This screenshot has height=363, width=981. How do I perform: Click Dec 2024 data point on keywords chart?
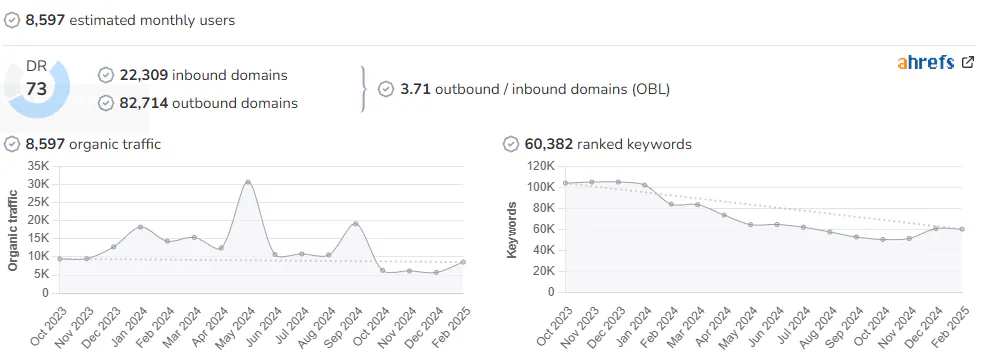point(935,228)
